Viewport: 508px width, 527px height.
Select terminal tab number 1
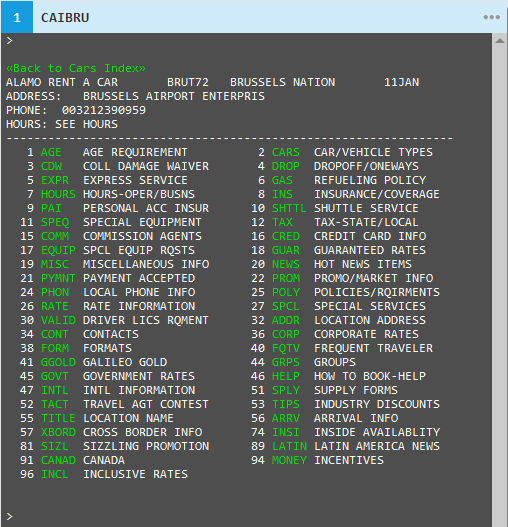[17, 17]
